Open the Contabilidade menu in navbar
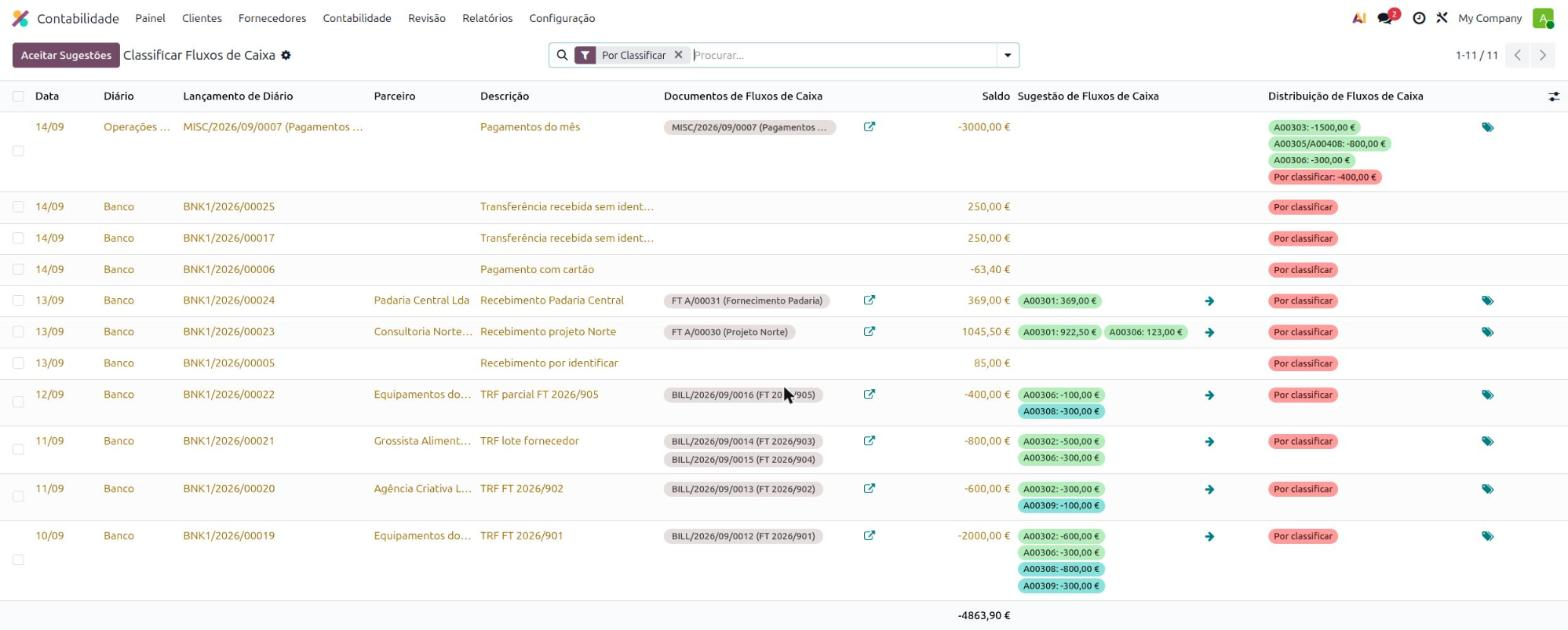The image size is (1568, 630). click(x=357, y=18)
